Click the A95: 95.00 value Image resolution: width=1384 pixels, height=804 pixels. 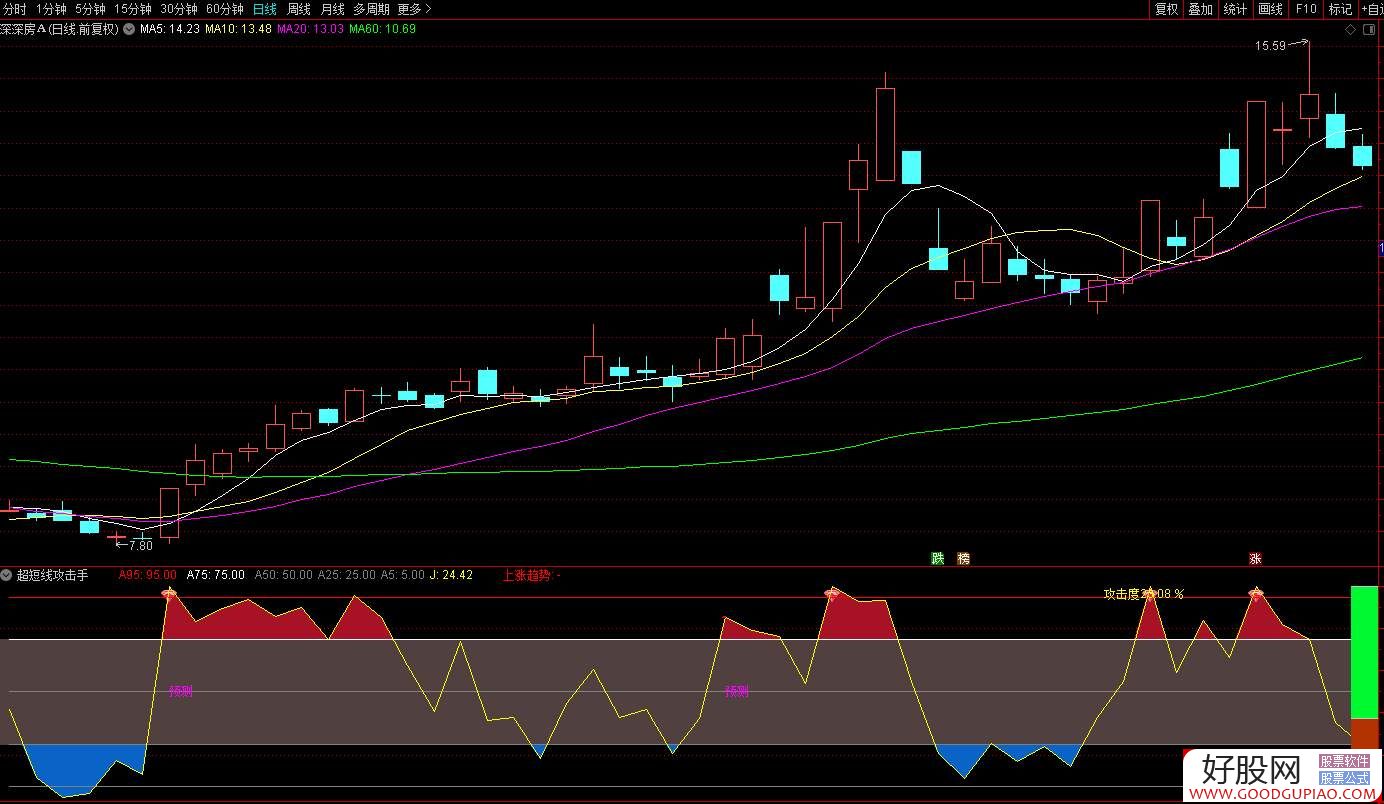click(148, 575)
